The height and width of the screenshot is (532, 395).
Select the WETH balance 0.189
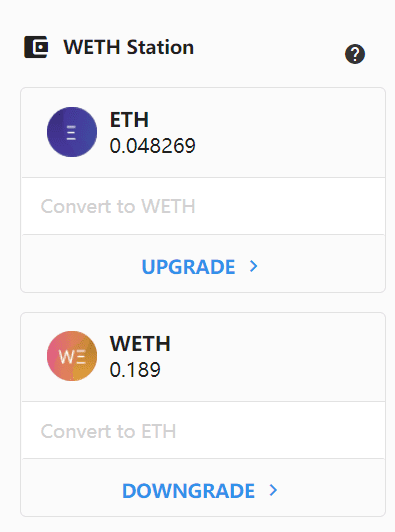click(x=135, y=370)
